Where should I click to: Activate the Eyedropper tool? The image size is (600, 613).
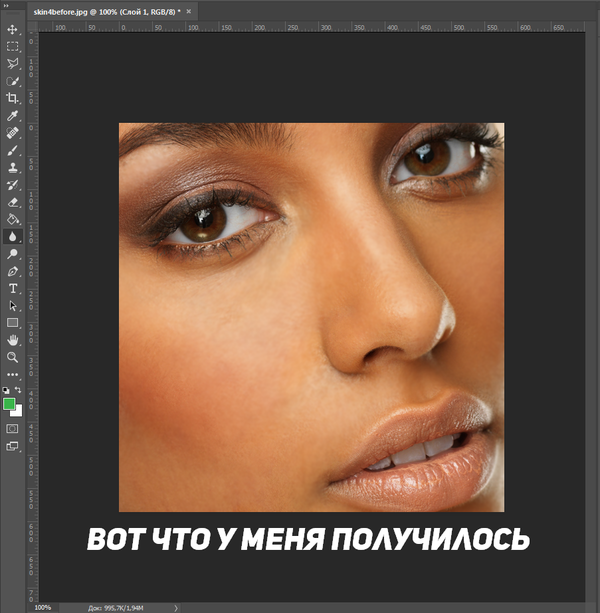pyautogui.click(x=13, y=115)
